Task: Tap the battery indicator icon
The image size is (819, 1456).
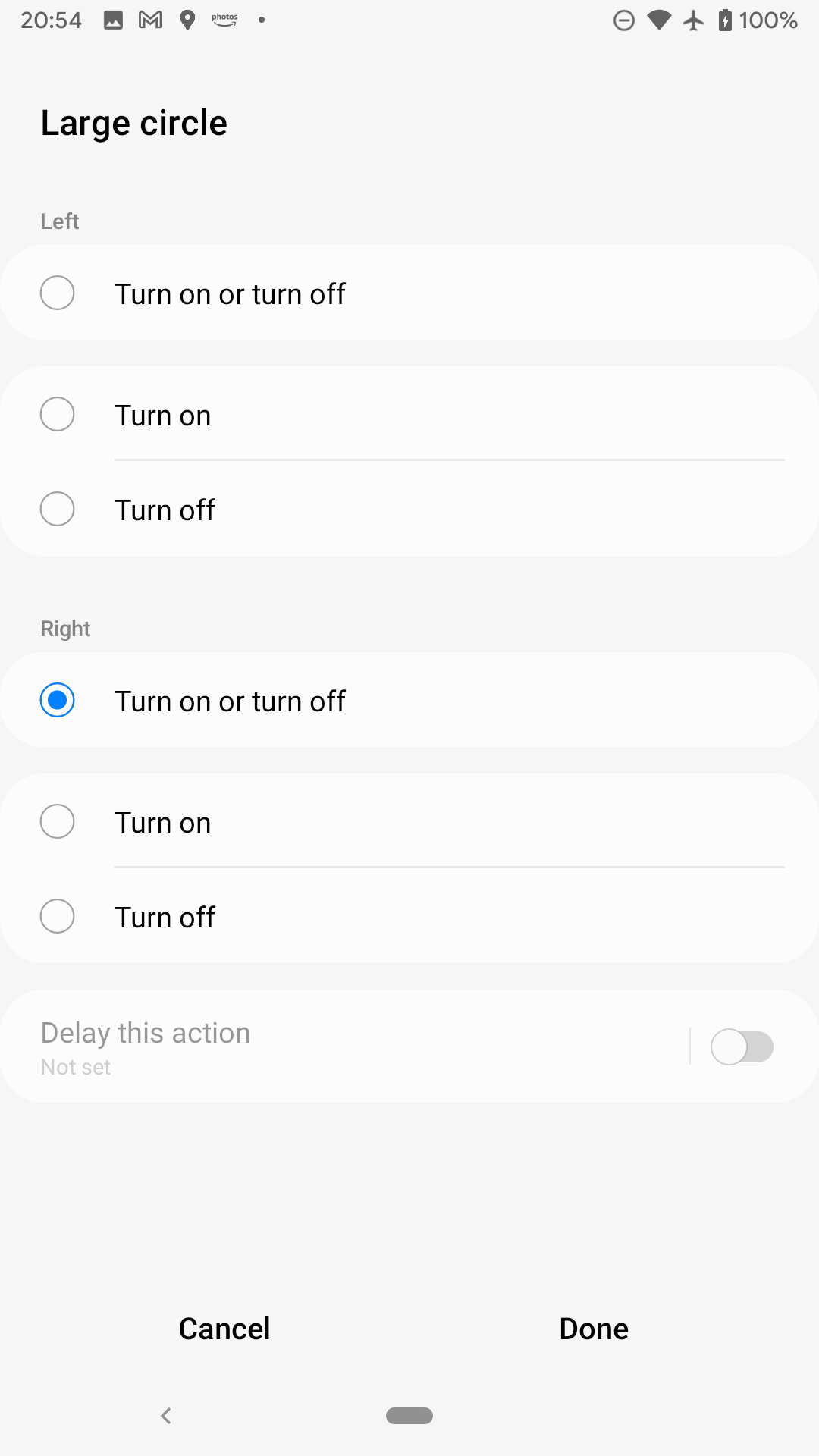Action: click(x=725, y=20)
